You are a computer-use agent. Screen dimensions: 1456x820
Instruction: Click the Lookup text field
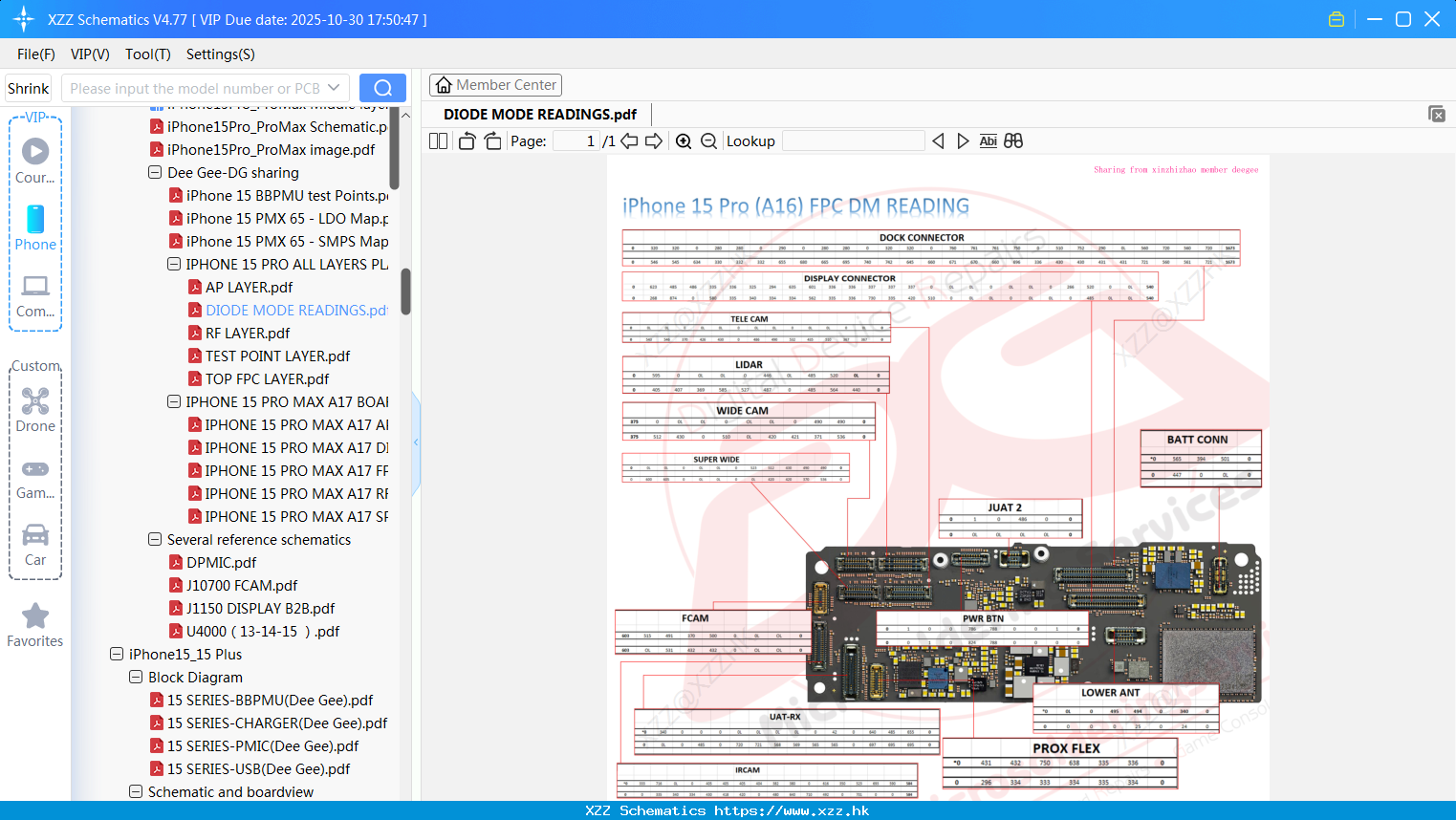(x=854, y=141)
